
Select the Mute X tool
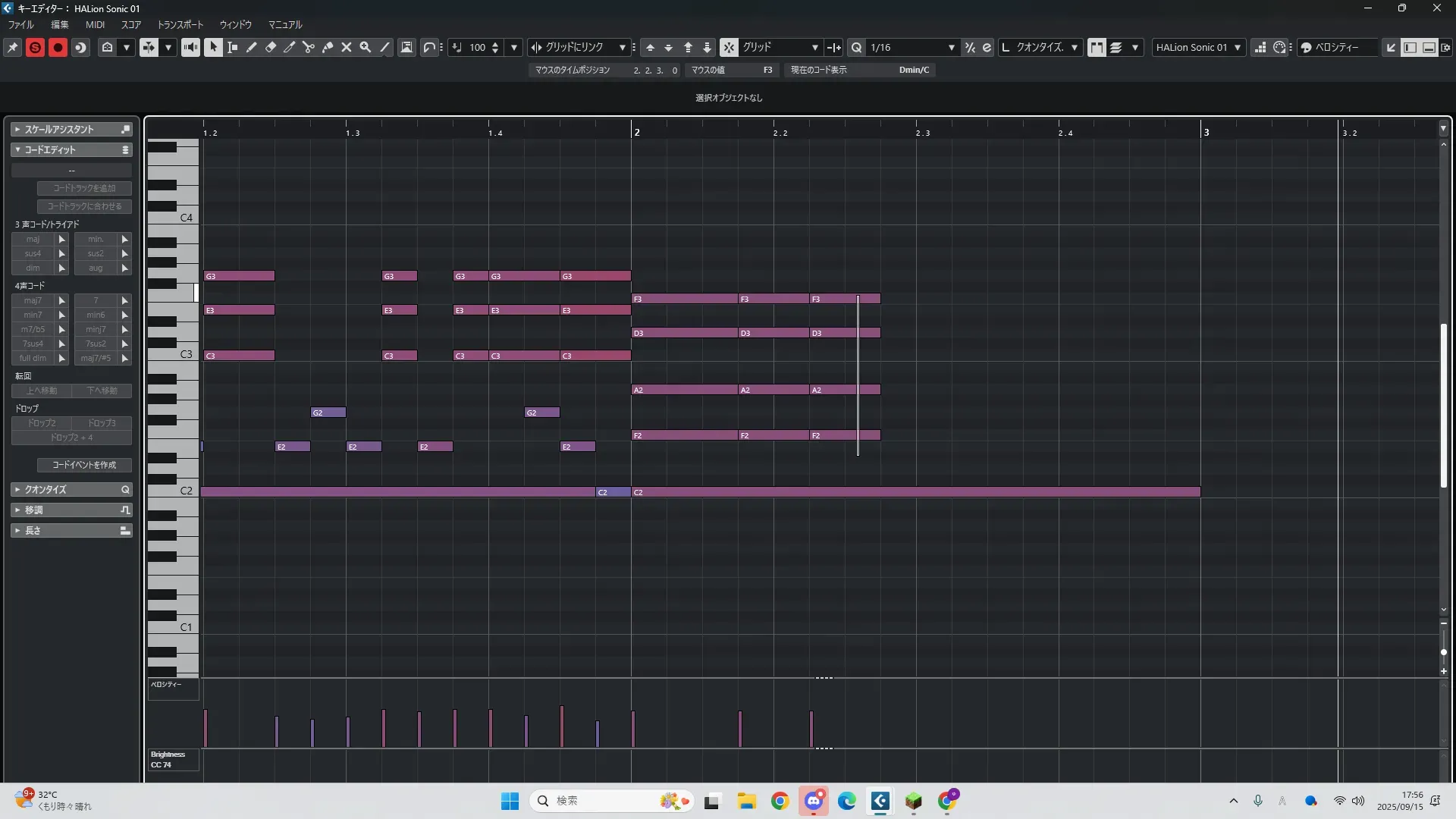pos(347,47)
